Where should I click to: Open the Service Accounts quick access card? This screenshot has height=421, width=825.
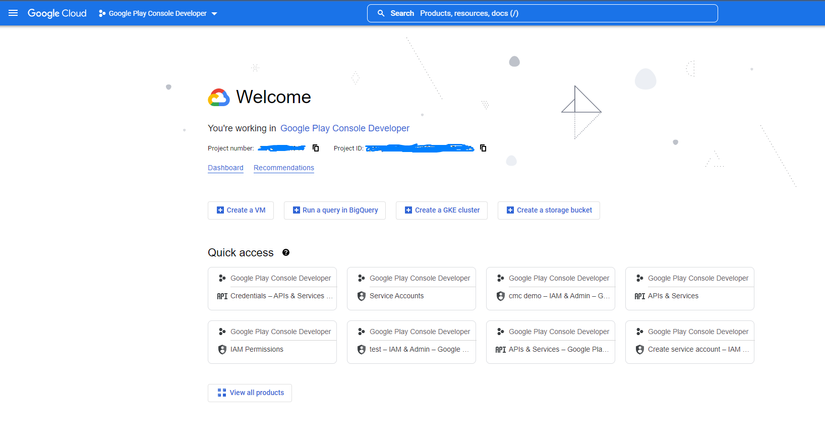click(411, 288)
